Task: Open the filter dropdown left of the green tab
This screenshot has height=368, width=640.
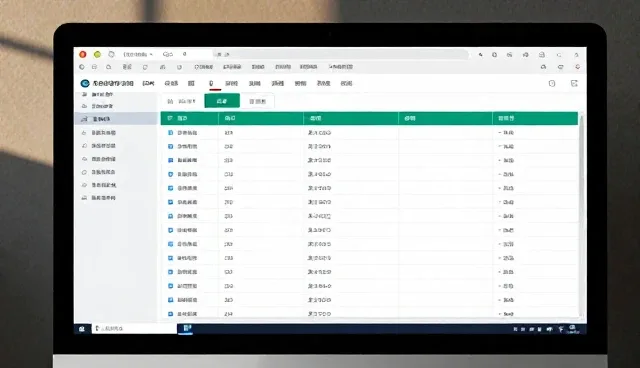Action: click(182, 101)
